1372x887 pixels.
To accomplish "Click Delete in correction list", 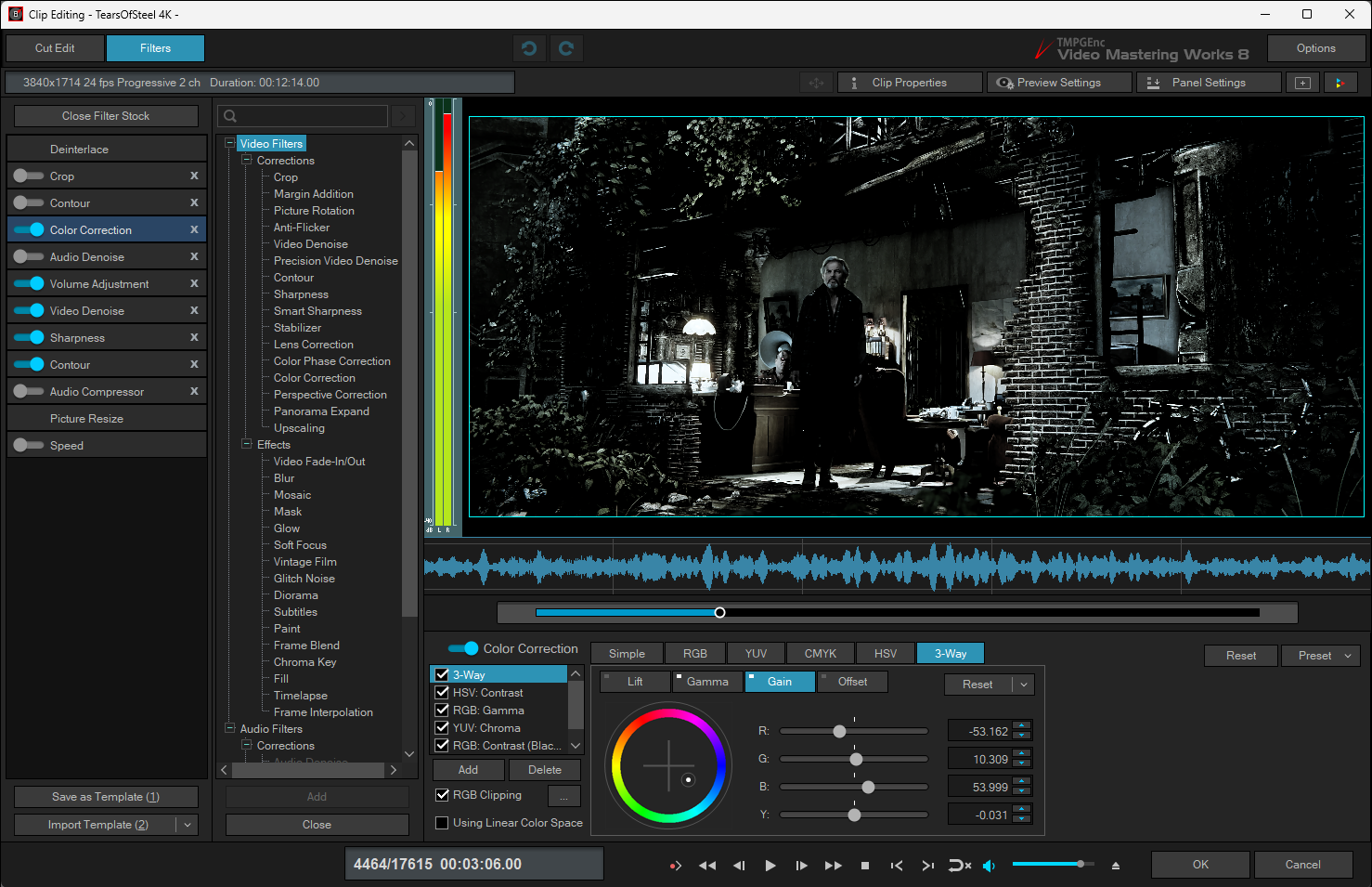I will click(x=545, y=770).
